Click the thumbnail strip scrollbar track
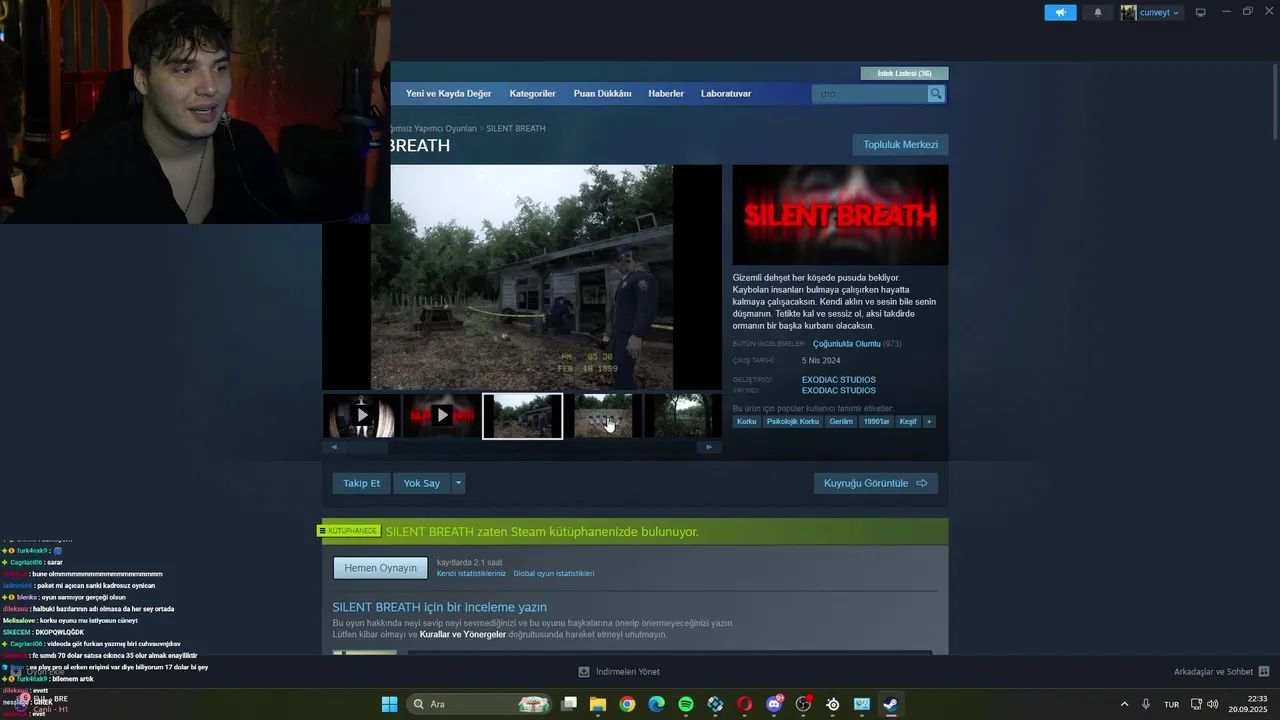Screen dimensions: 1280x720 tap(521, 447)
